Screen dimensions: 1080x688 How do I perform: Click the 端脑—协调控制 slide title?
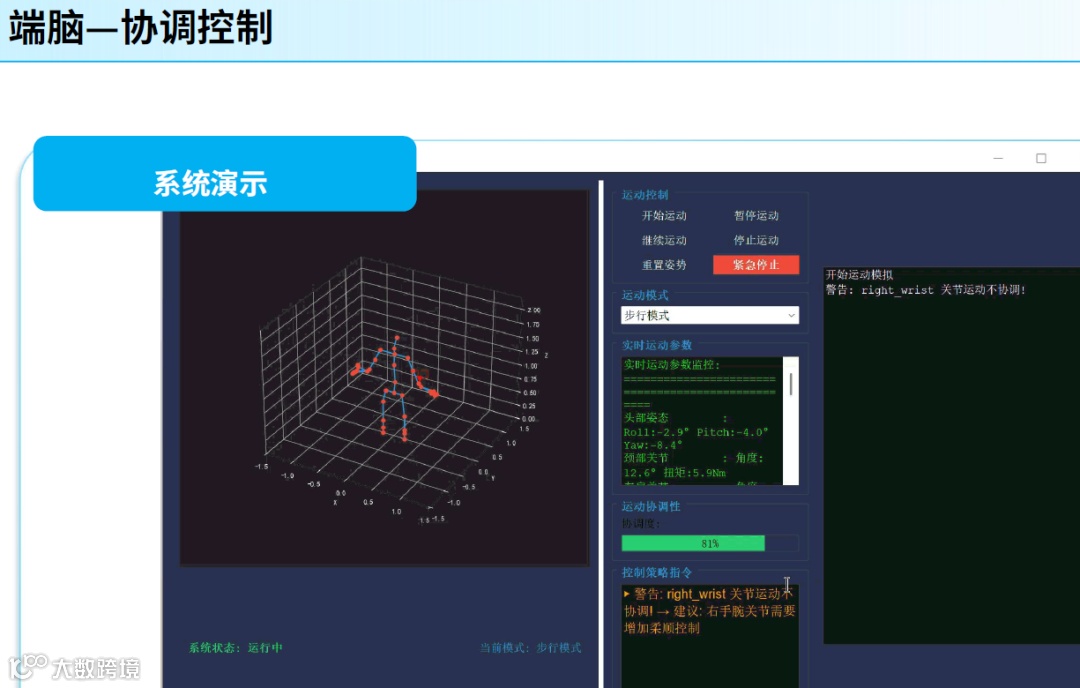click(141, 28)
